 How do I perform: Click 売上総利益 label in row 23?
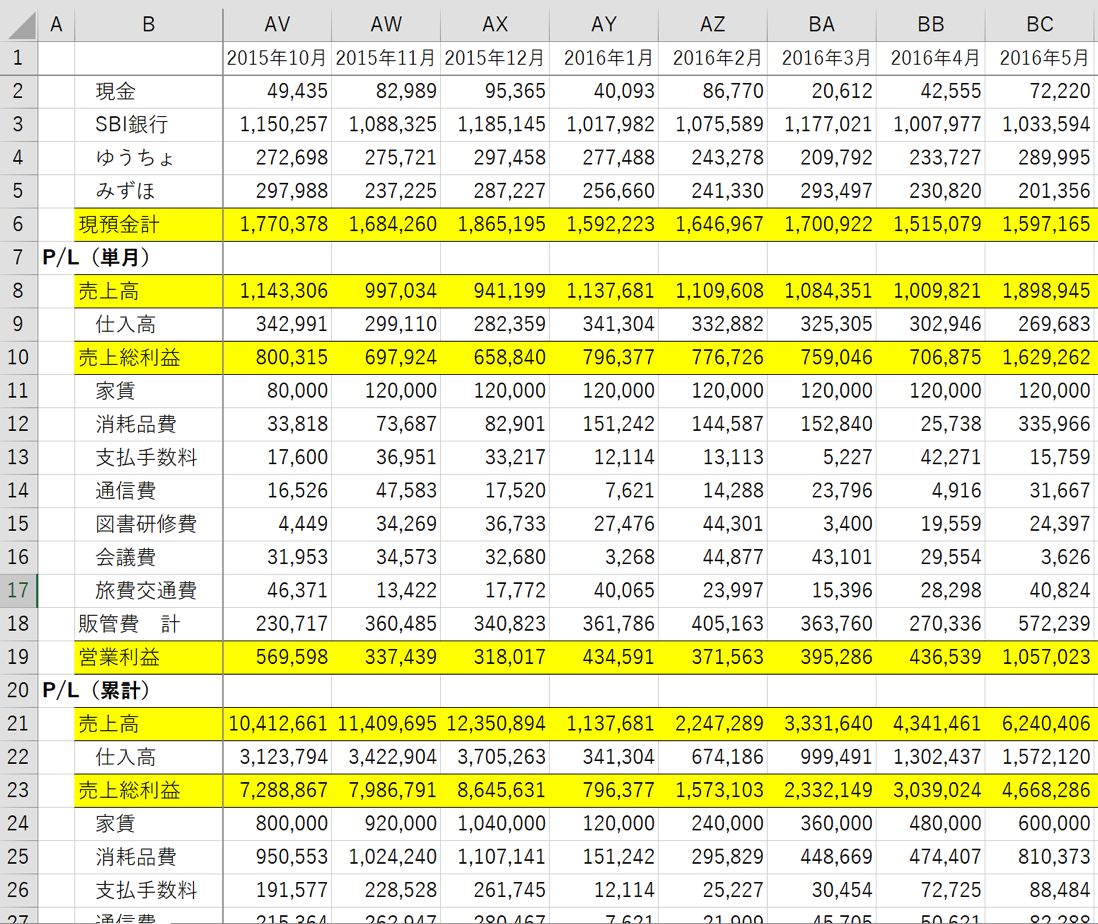(148, 790)
